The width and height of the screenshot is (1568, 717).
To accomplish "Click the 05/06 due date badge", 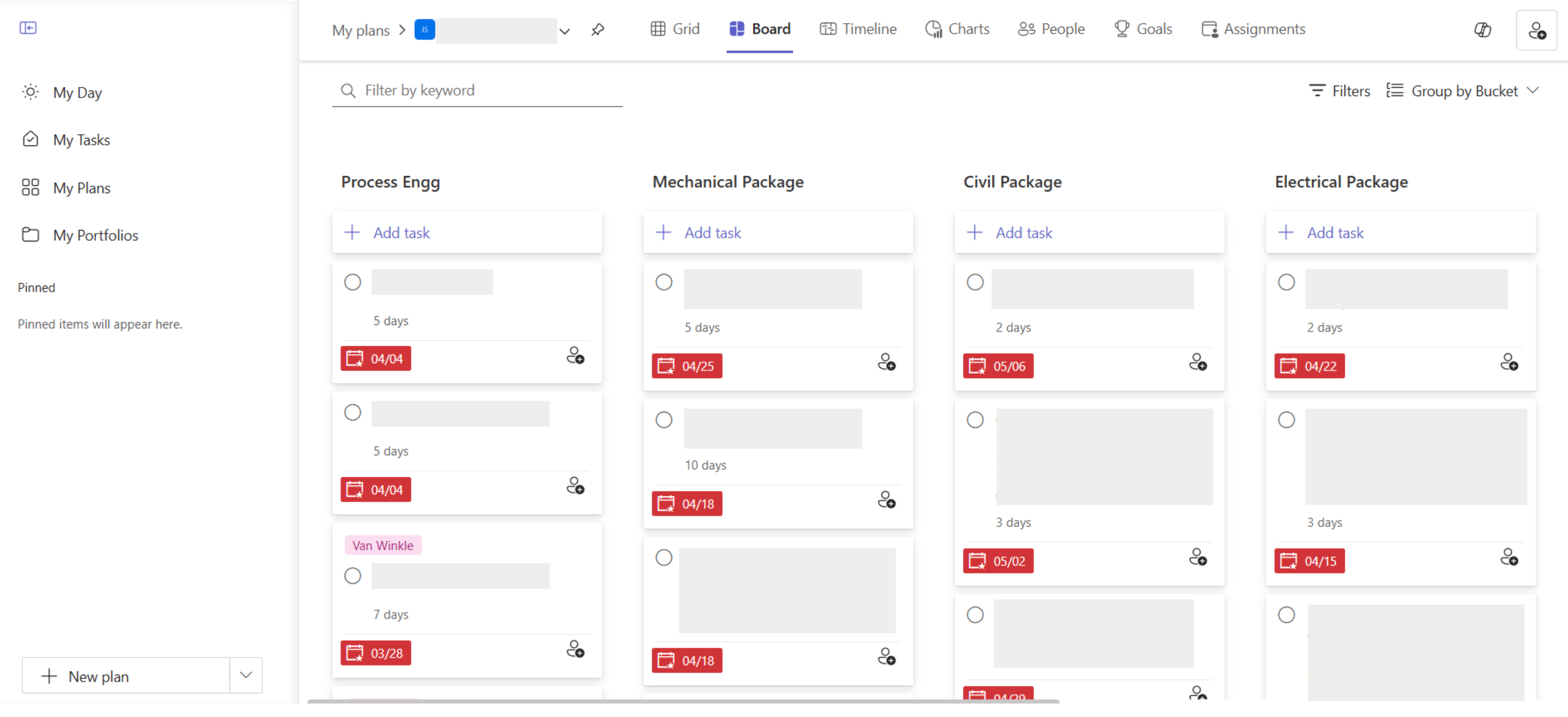I will (998, 366).
